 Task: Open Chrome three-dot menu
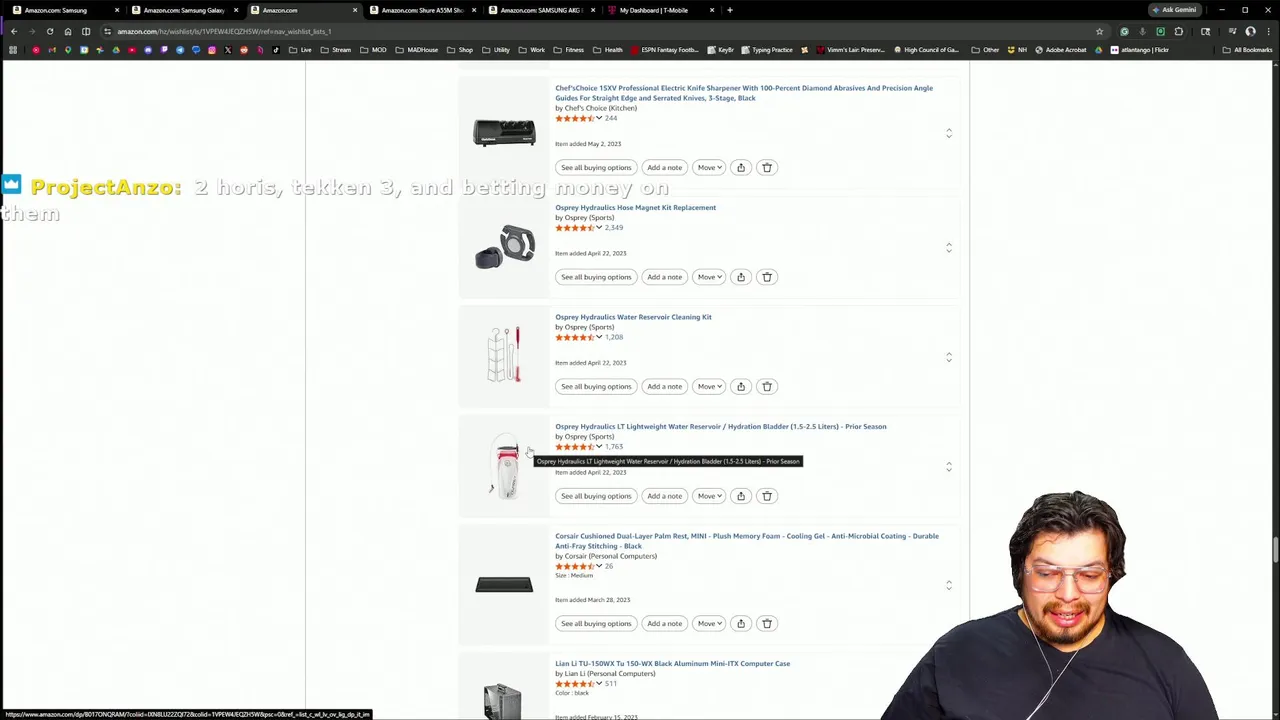tap(1268, 31)
